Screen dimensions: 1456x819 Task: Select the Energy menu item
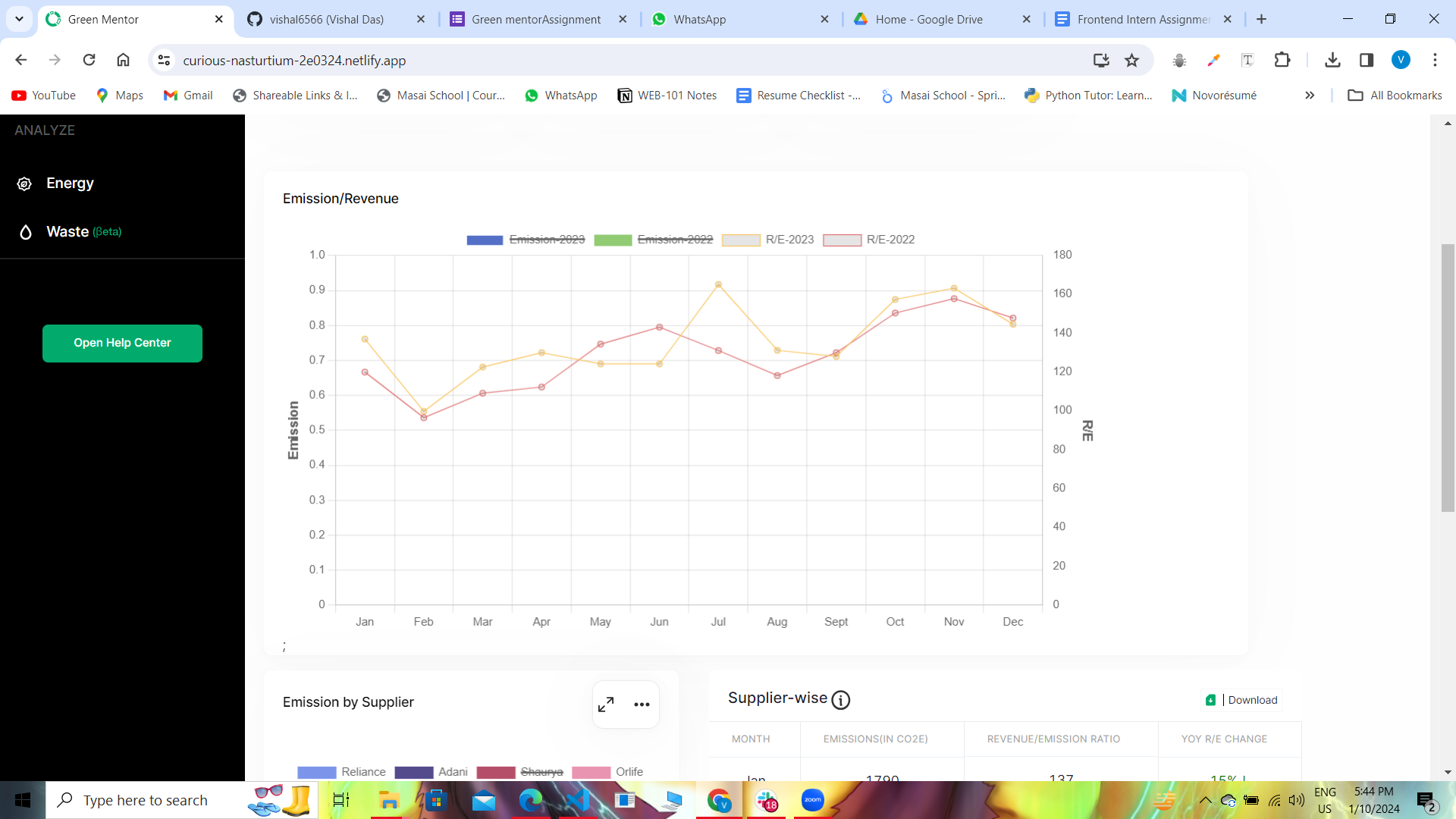(69, 183)
